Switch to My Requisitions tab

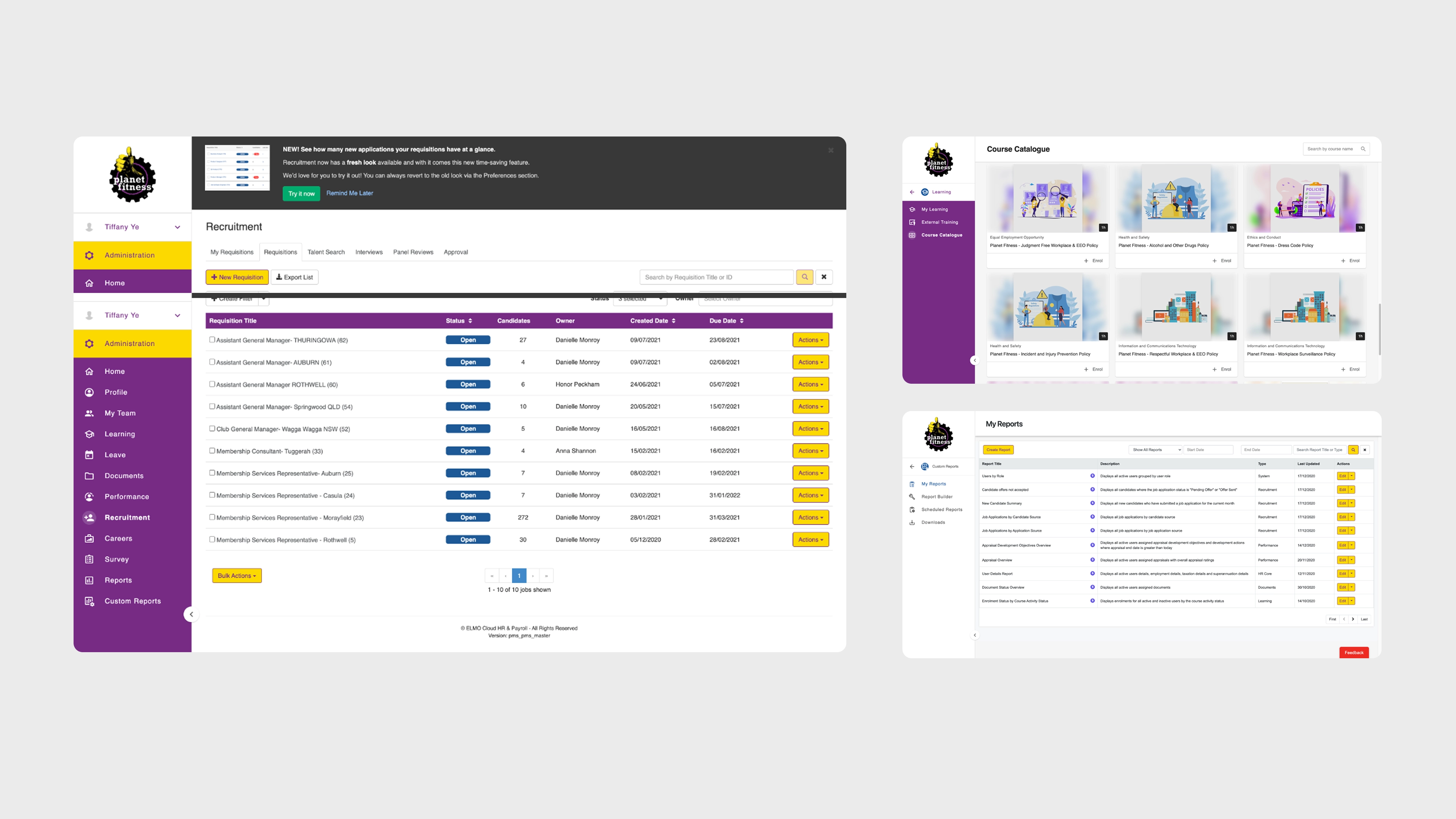(232, 252)
